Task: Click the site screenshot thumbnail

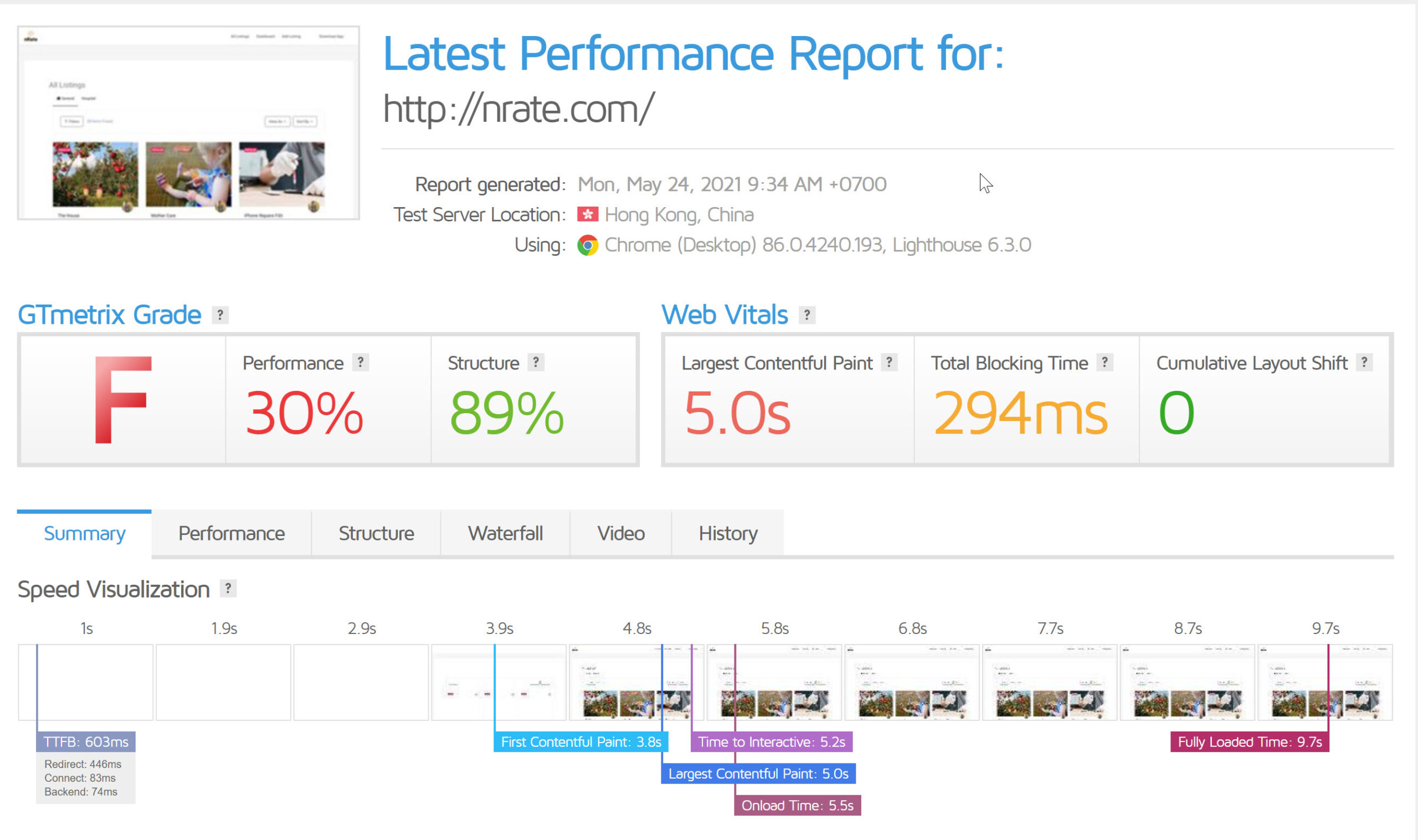Action: (188, 123)
